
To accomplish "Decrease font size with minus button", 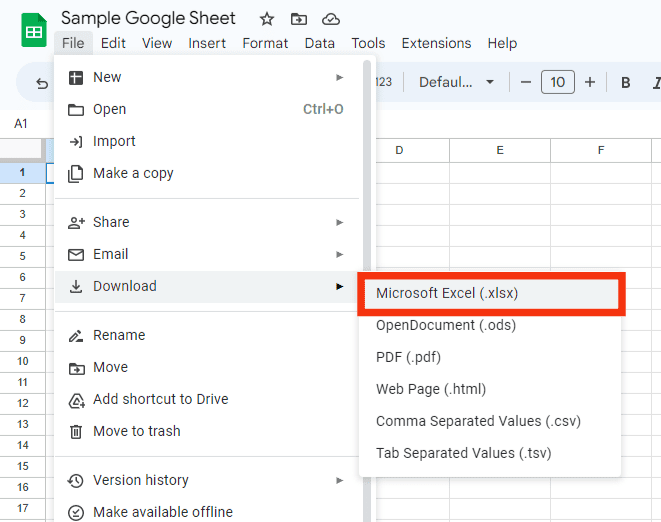I will point(526,82).
